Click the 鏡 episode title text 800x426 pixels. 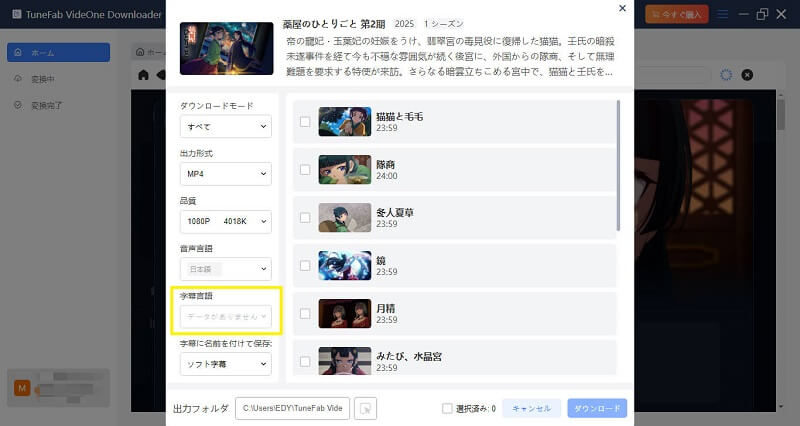tap(381, 260)
